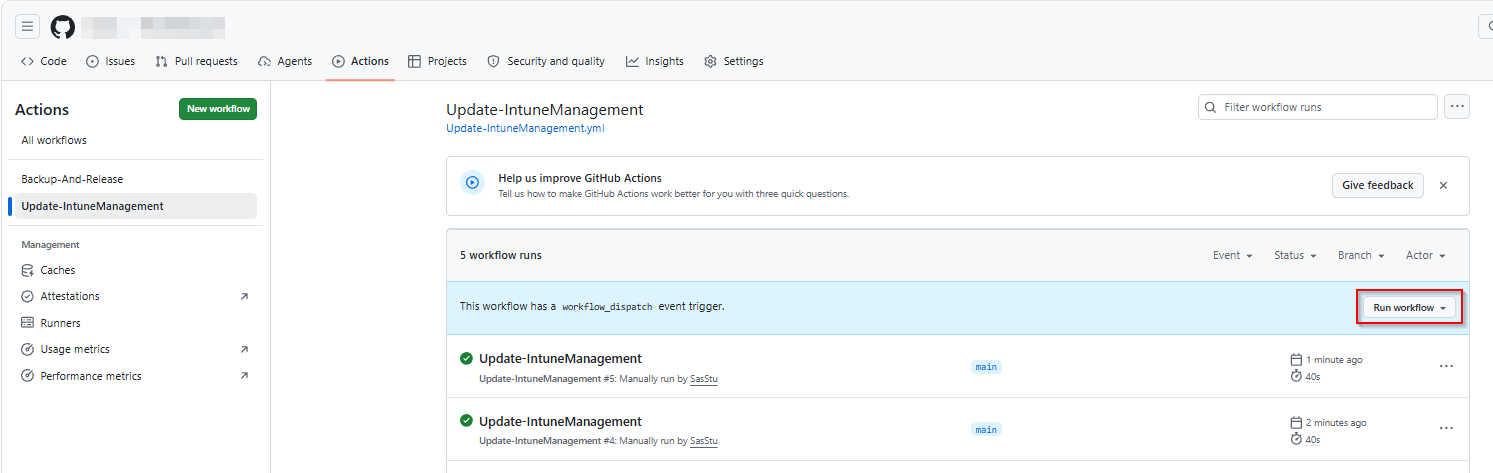
Task: Open the Projects tab
Action: click(x=437, y=61)
